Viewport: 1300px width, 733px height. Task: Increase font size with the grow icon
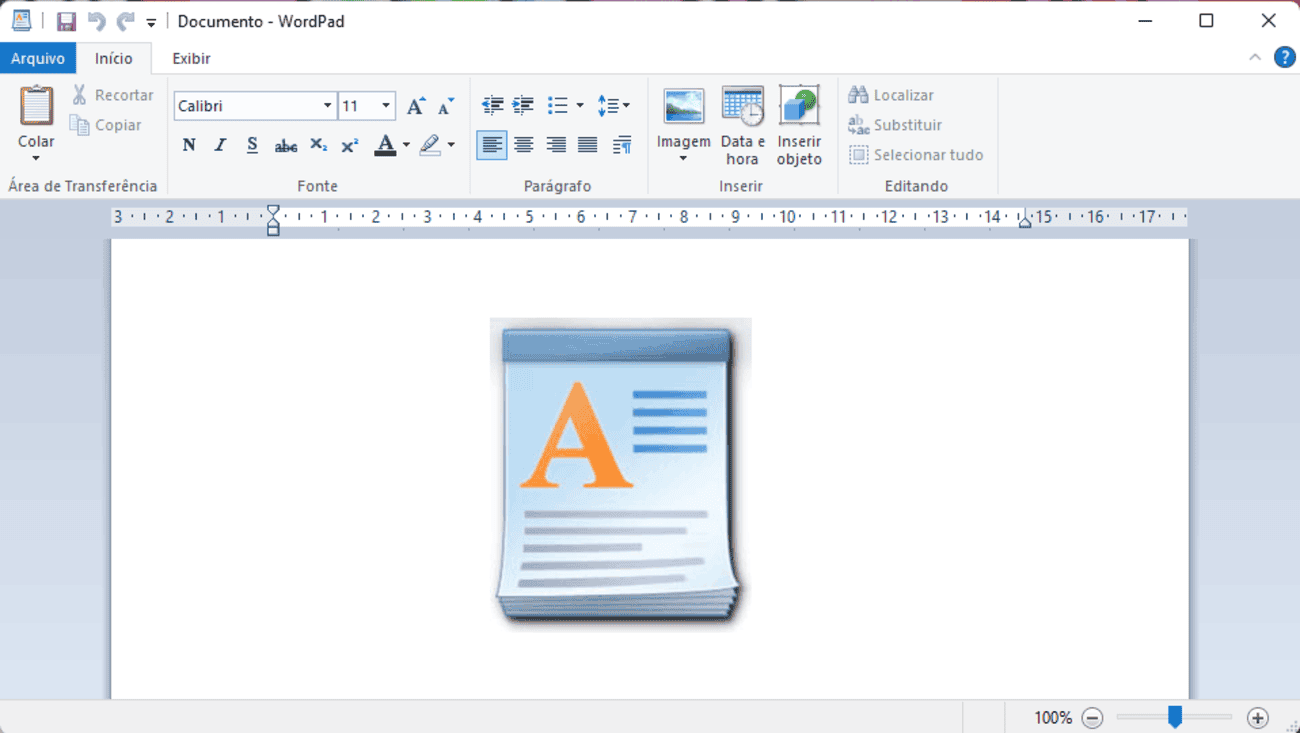tap(416, 106)
